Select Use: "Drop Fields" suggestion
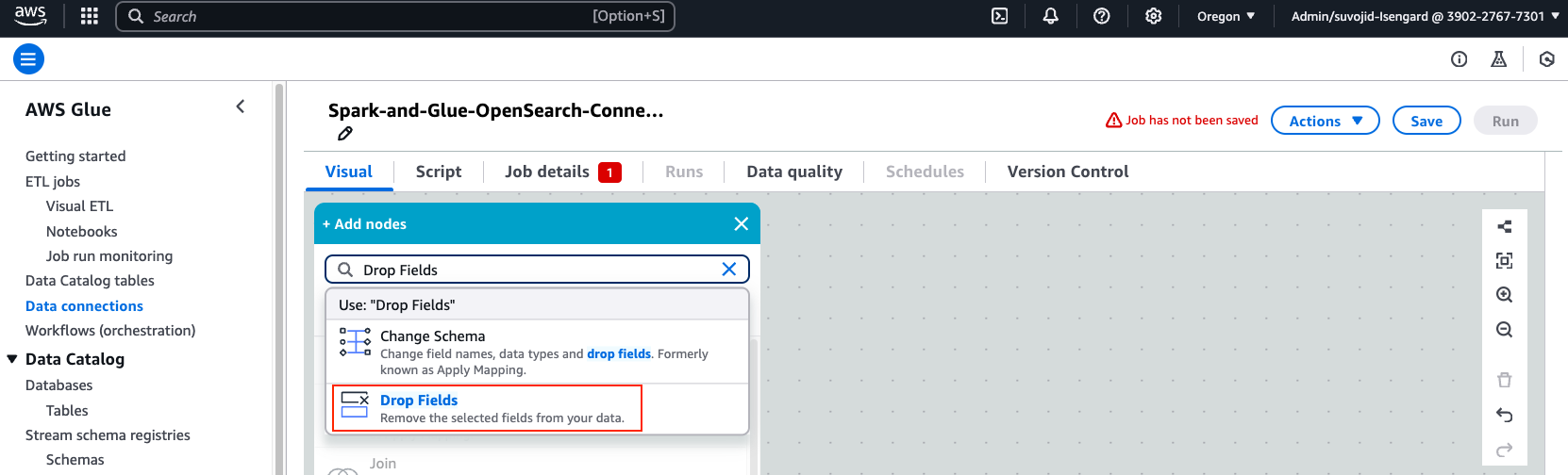Image resolution: width=1568 pixels, height=475 pixels. (537, 304)
